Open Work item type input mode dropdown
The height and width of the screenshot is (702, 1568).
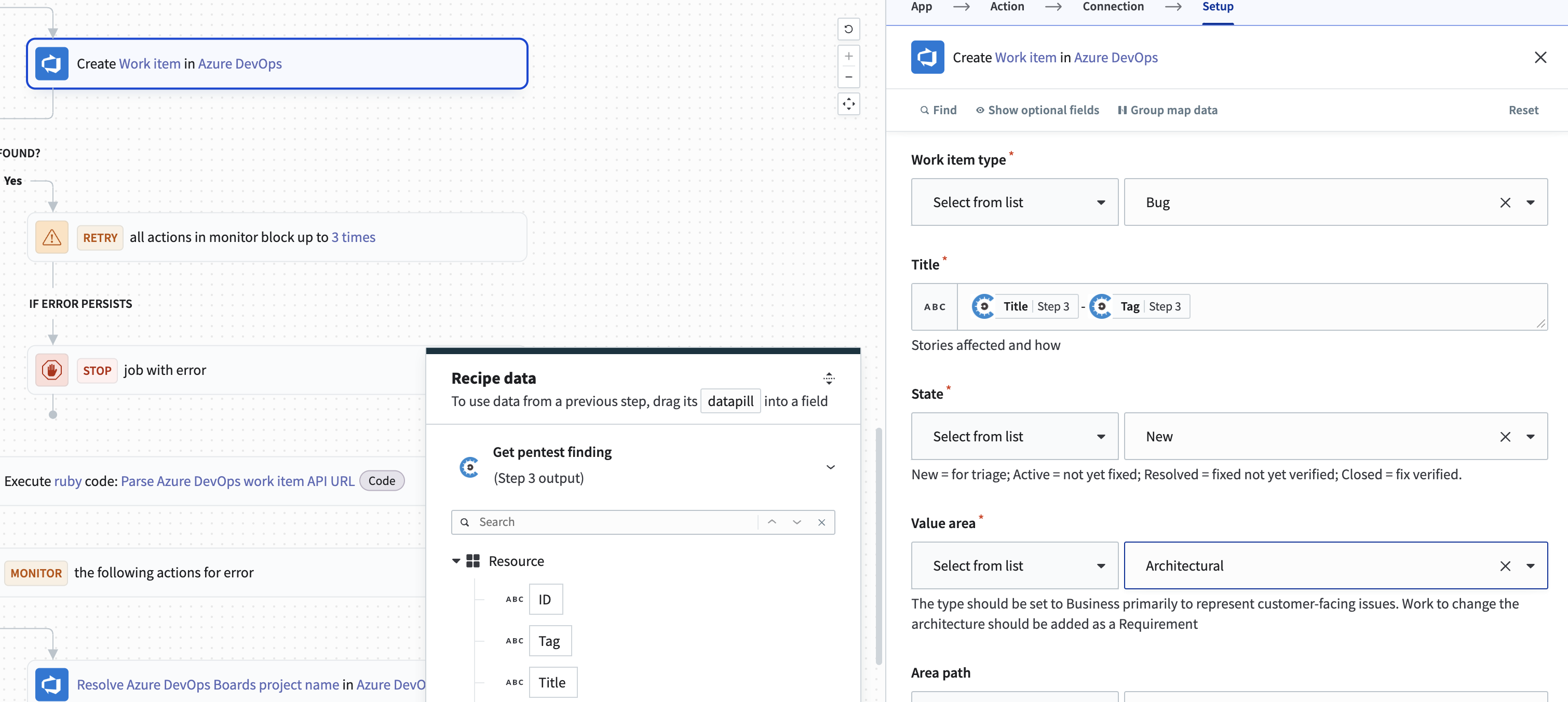(1015, 202)
